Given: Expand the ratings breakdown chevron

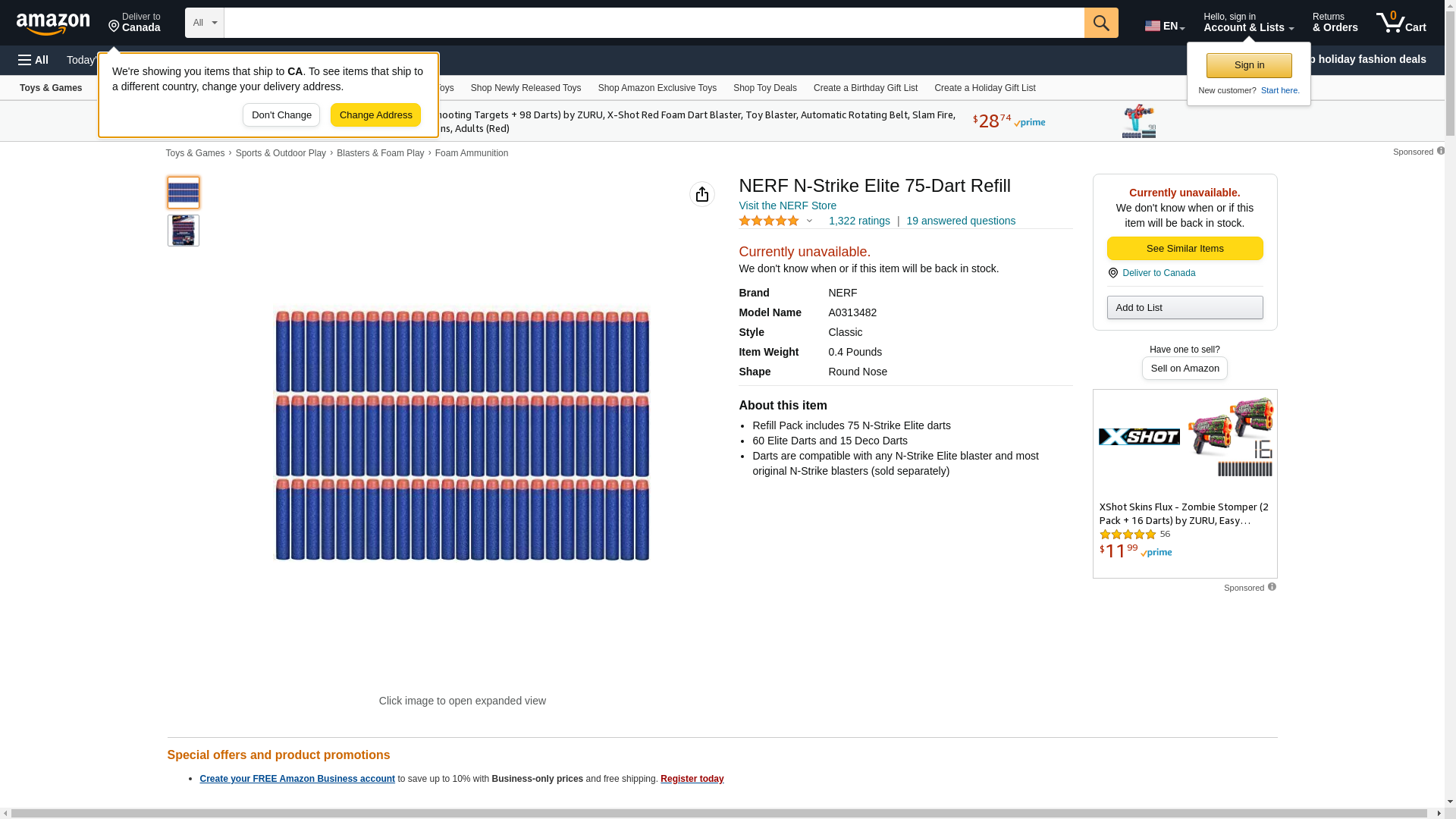Looking at the screenshot, I should click(x=809, y=221).
